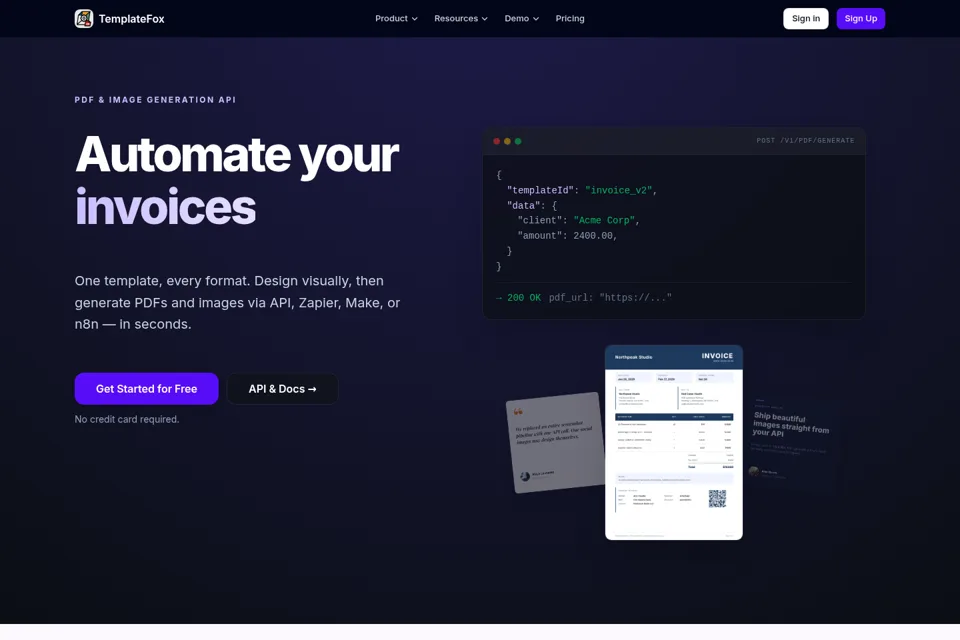The image size is (960, 640).
Task: Click the Ship beautiful images card
Action: point(792,444)
